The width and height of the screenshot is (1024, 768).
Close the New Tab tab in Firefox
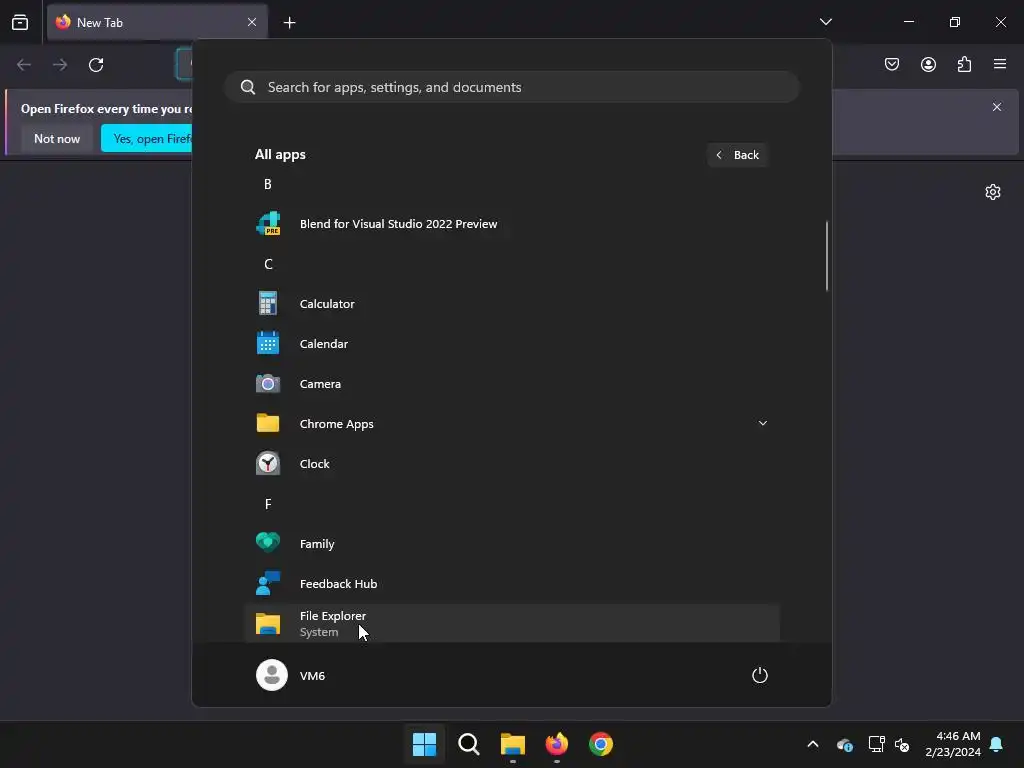[x=252, y=22]
